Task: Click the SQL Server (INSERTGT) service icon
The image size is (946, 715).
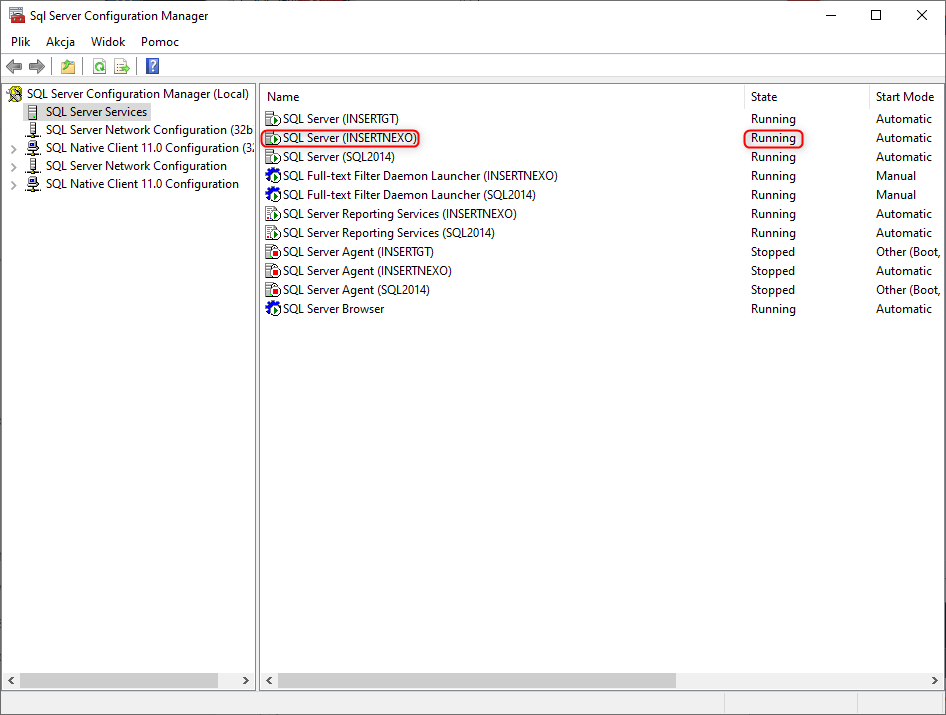Action: (x=273, y=119)
